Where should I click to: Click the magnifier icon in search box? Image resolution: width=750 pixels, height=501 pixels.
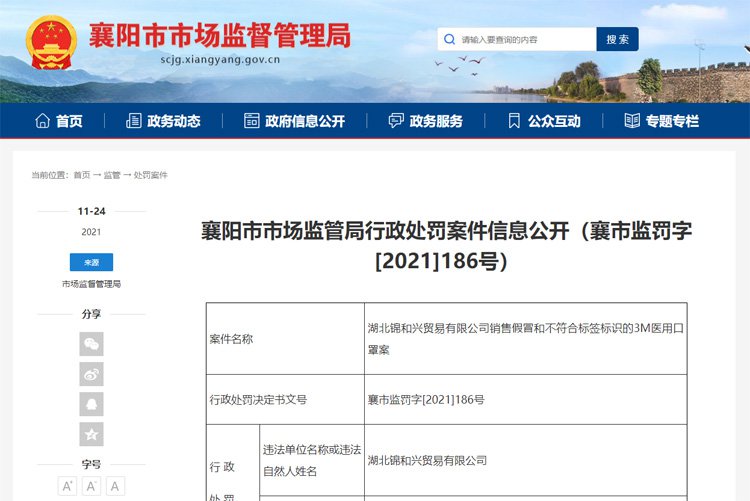449,40
